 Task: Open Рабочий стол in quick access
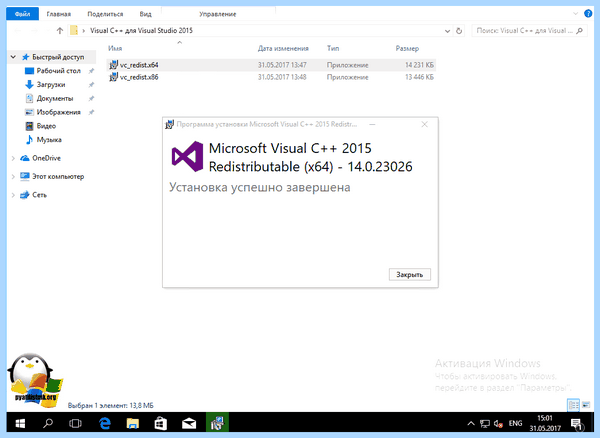[58, 71]
